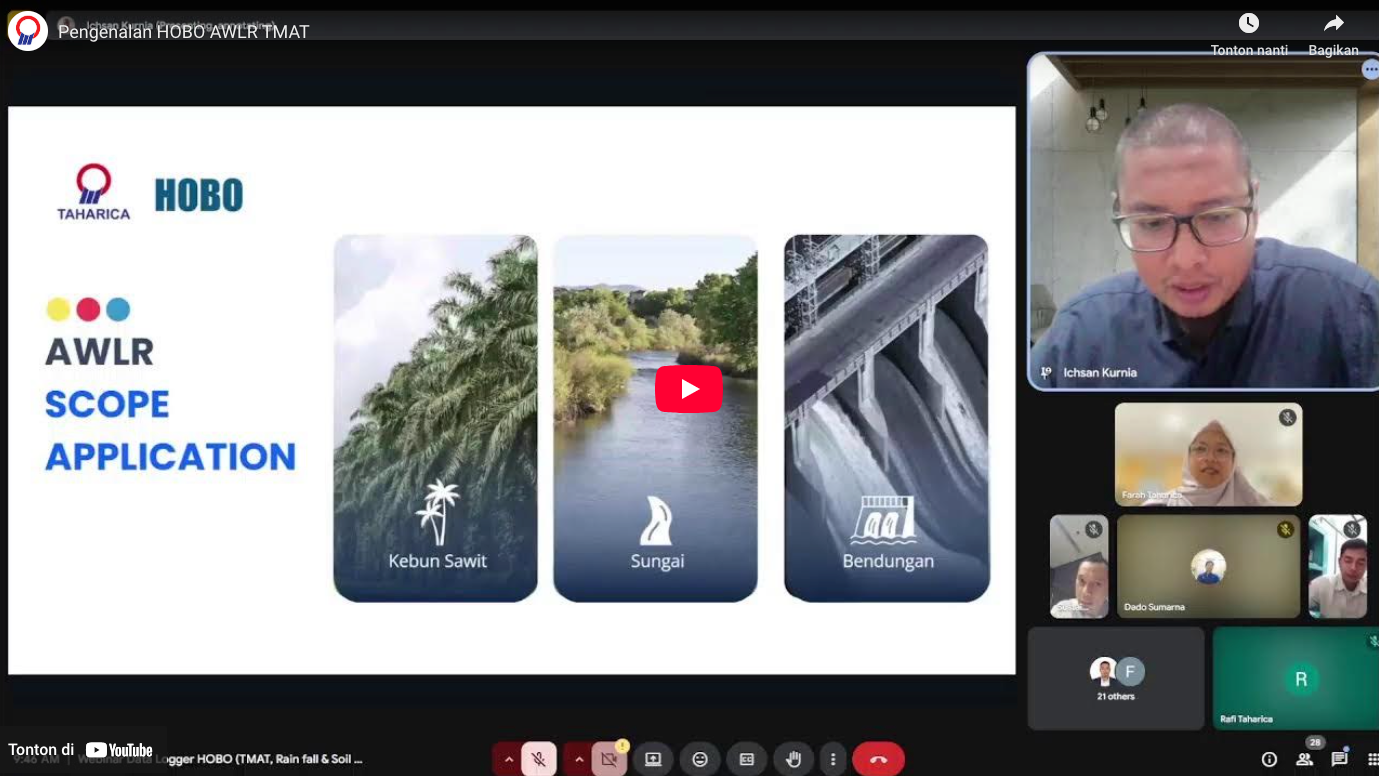Image resolution: width=1379 pixels, height=776 pixels.
Task: Toggle closed captions CC button
Action: coord(746,760)
